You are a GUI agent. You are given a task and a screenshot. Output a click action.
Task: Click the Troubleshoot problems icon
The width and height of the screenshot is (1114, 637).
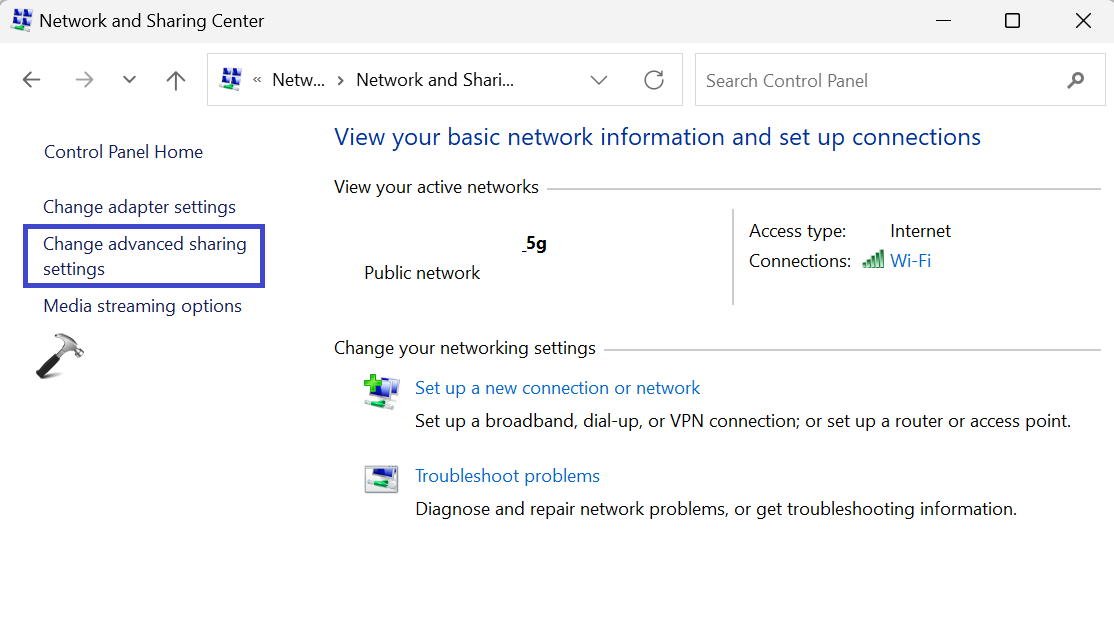(381, 479)
